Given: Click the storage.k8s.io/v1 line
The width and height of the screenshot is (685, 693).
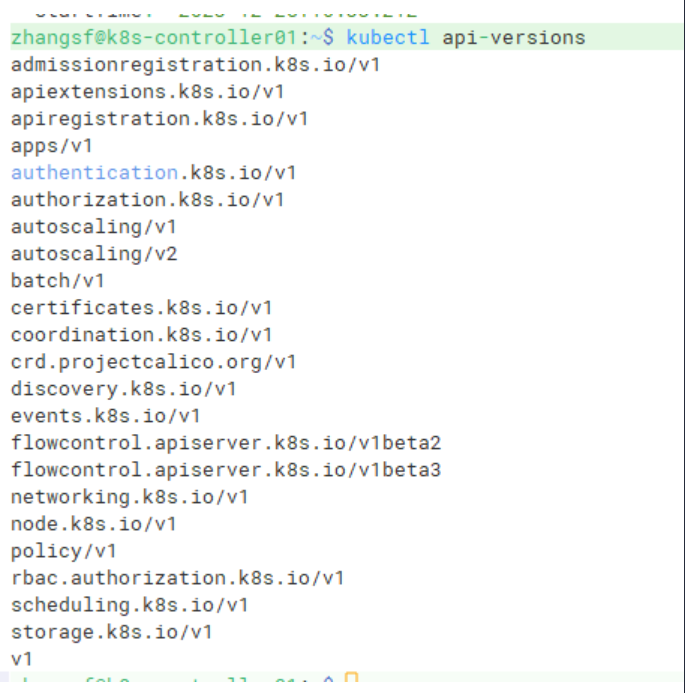Looking at the screenshot, I should click(111, 632).
